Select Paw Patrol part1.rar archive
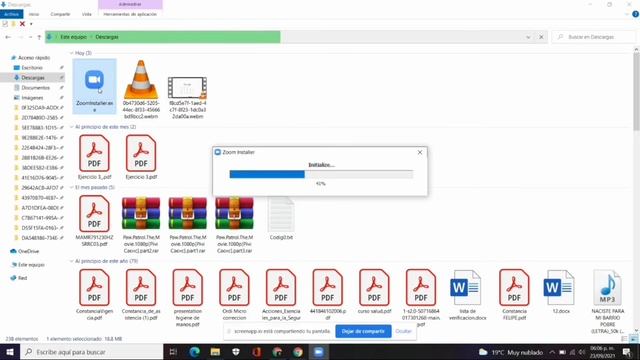This screenshot has height=360, width=640. 187,213
